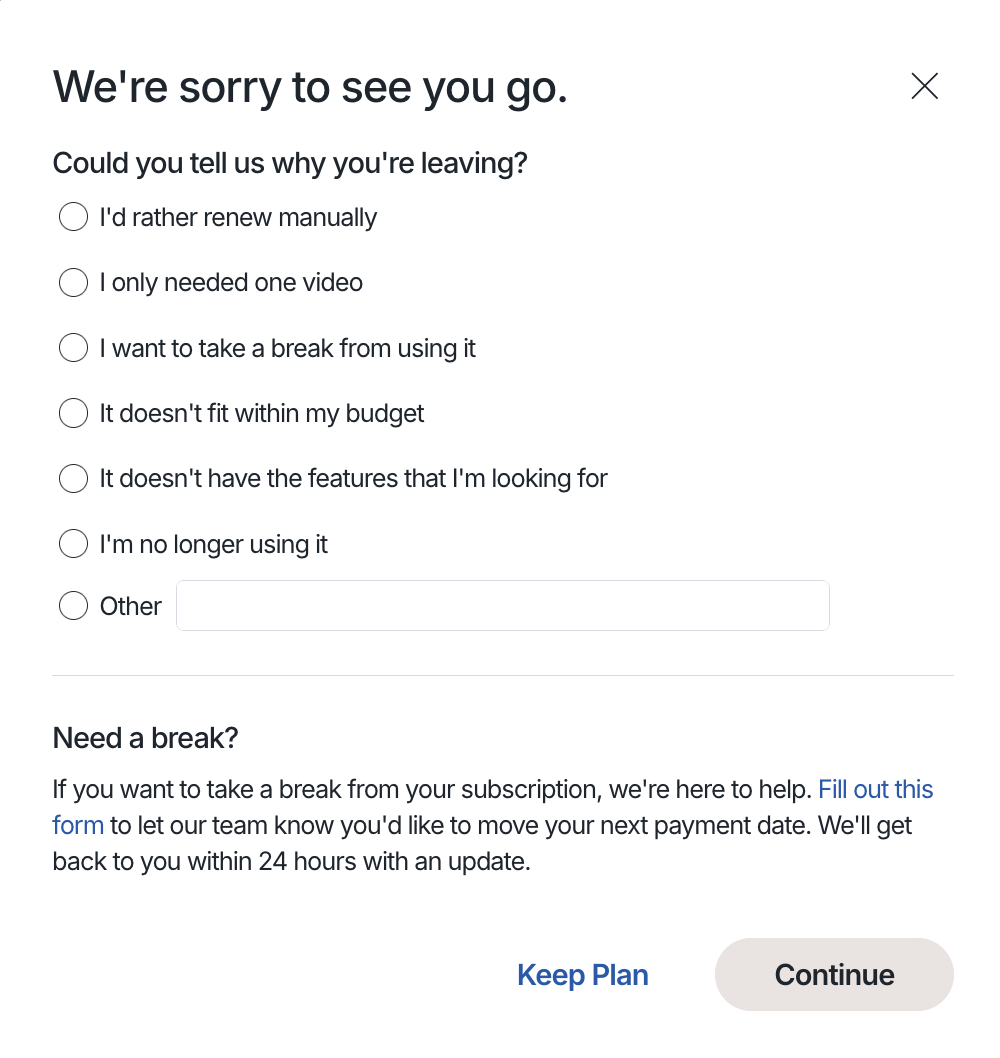Select the 'I'd rather renew manually' radio circle

point(73,217)
